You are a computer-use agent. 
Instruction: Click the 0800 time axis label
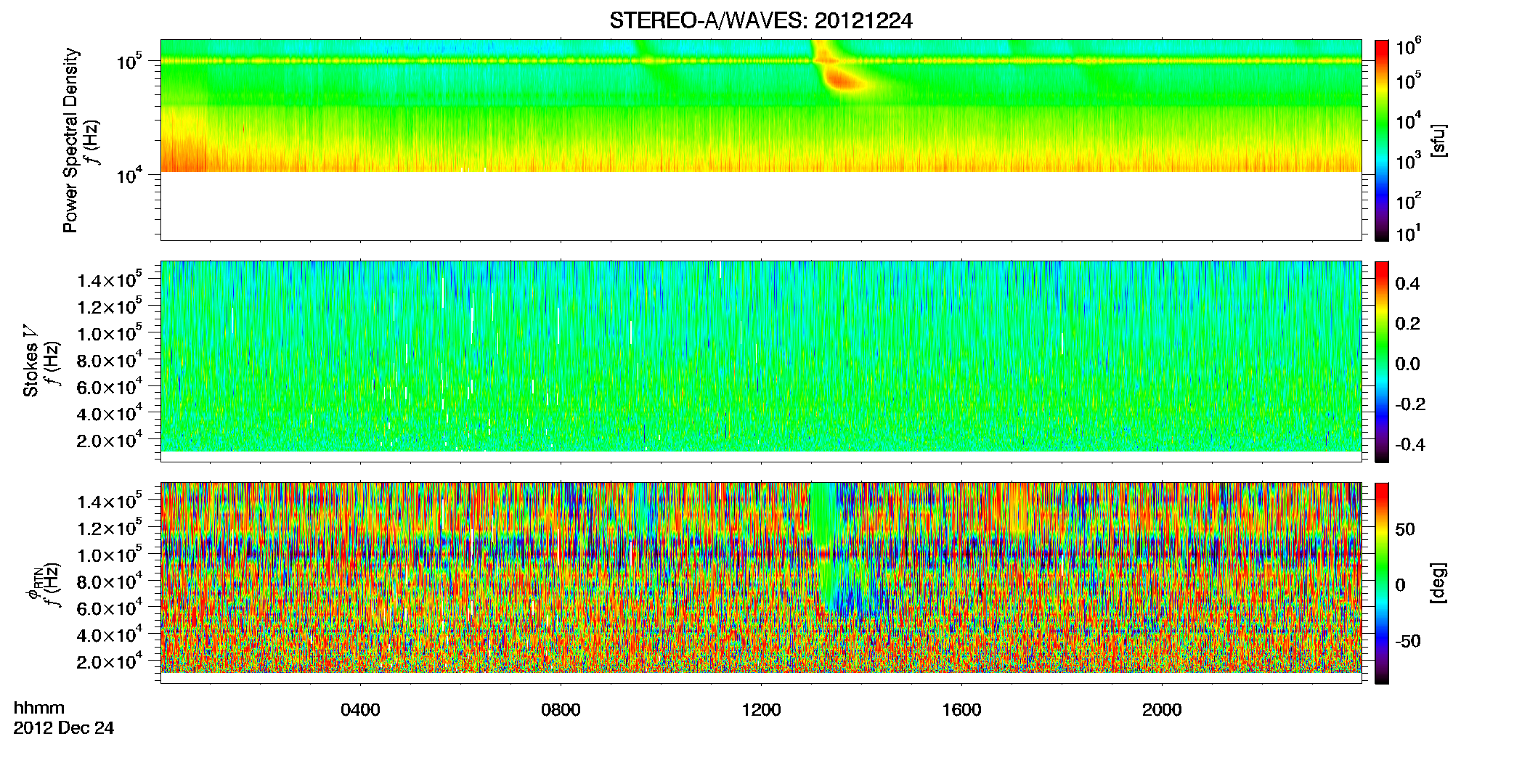click(x=561, y=710)
